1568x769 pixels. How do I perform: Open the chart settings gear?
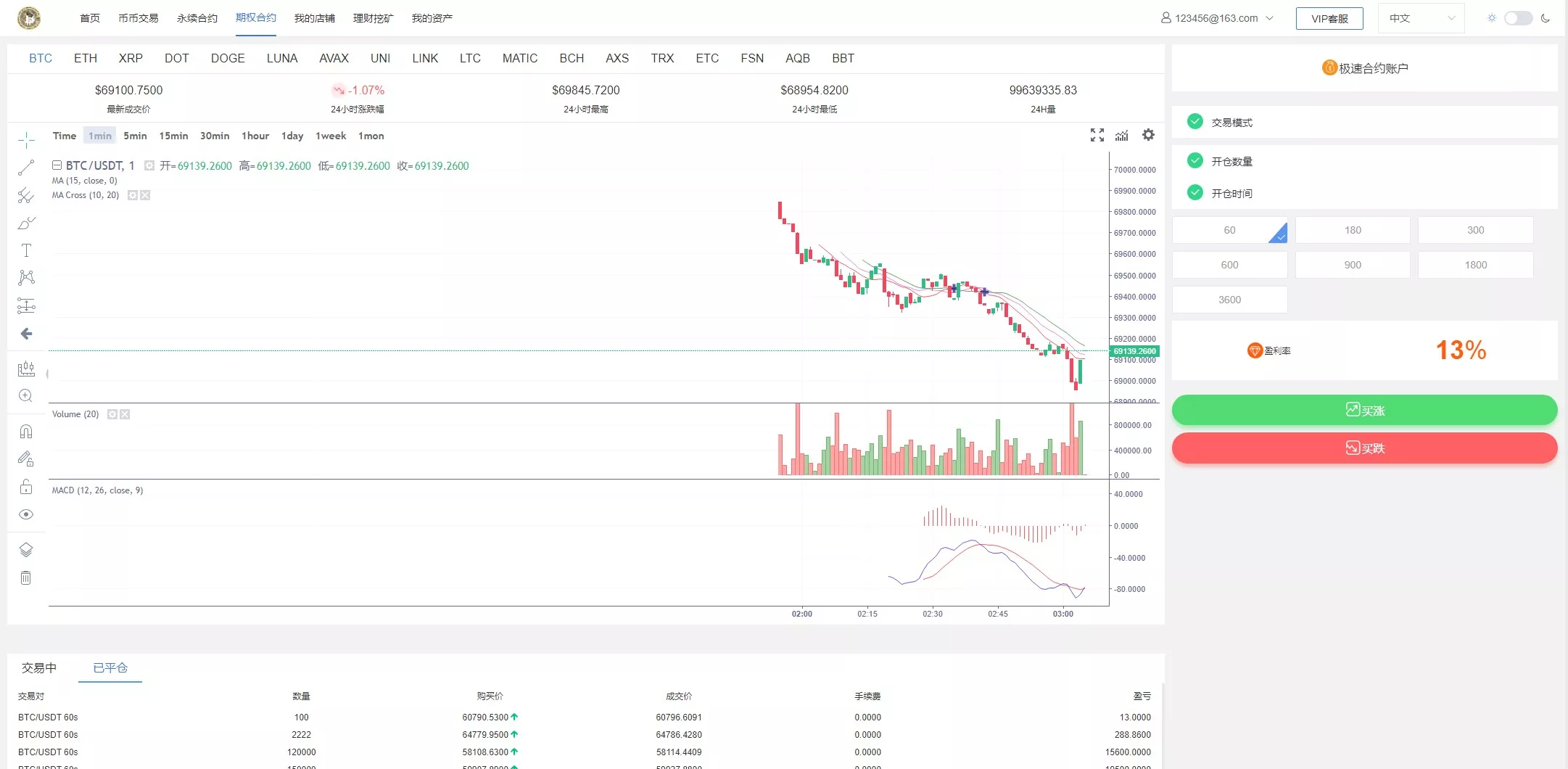tap(1148, 135)
